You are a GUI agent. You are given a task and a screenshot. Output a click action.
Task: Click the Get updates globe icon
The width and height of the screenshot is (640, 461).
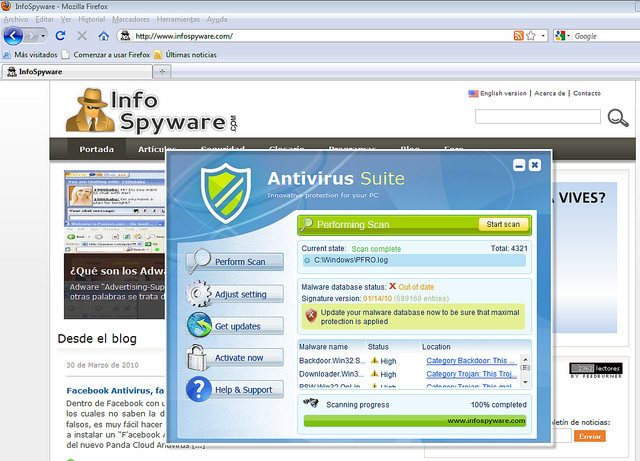(199, 325)
